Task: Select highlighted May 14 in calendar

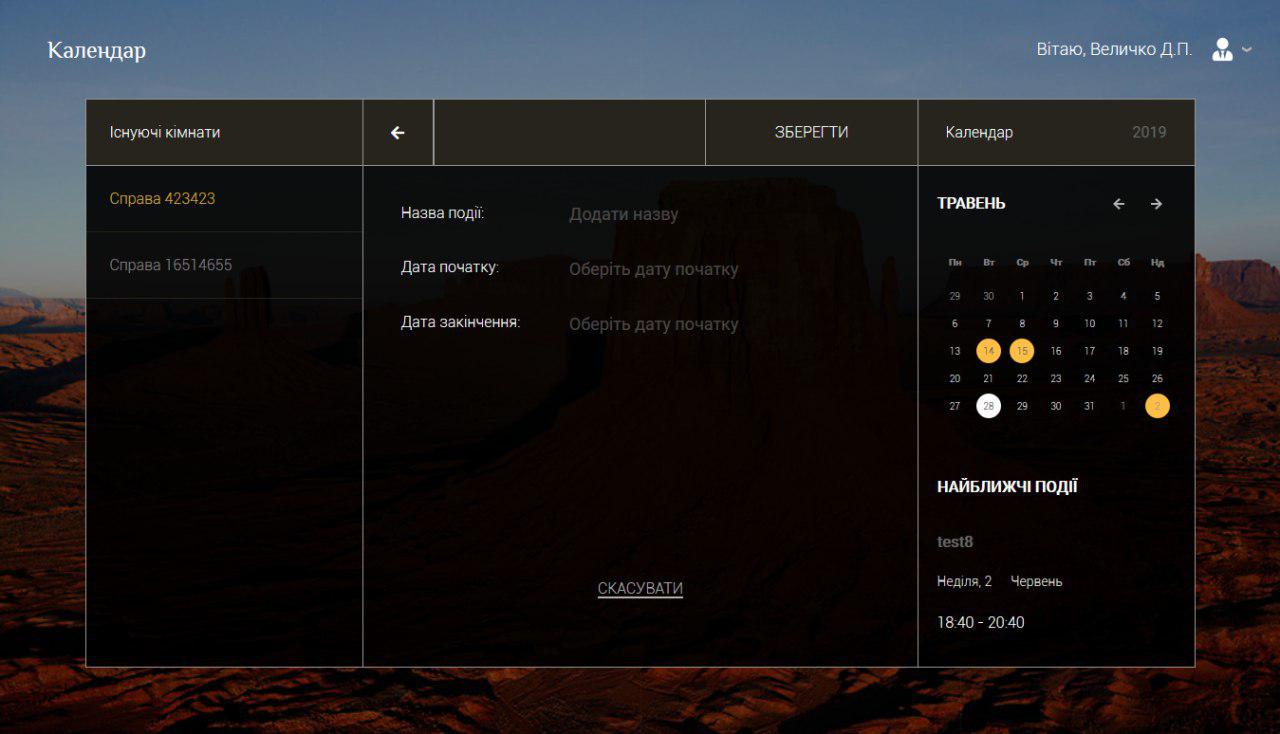Action: click(988, 351)
